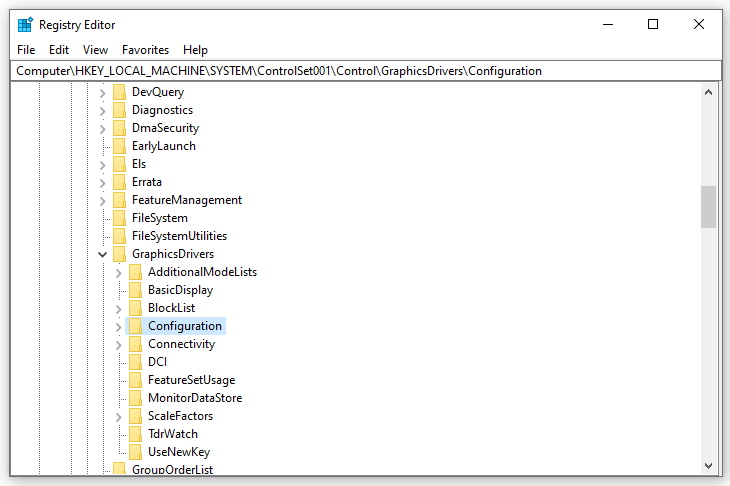Click the TdrWatch folder icon
This screenshot has height=486, width=730.
[135, 434]
